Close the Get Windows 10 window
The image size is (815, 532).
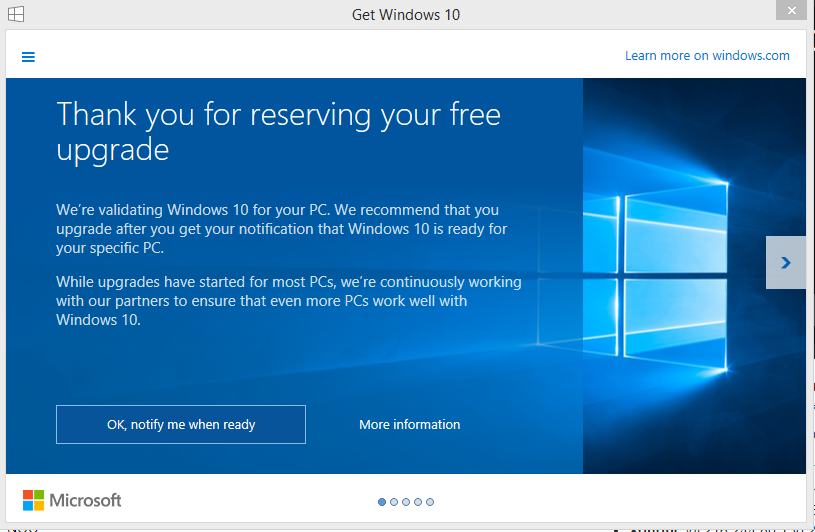pyautogui.click(x=791, y=10)
